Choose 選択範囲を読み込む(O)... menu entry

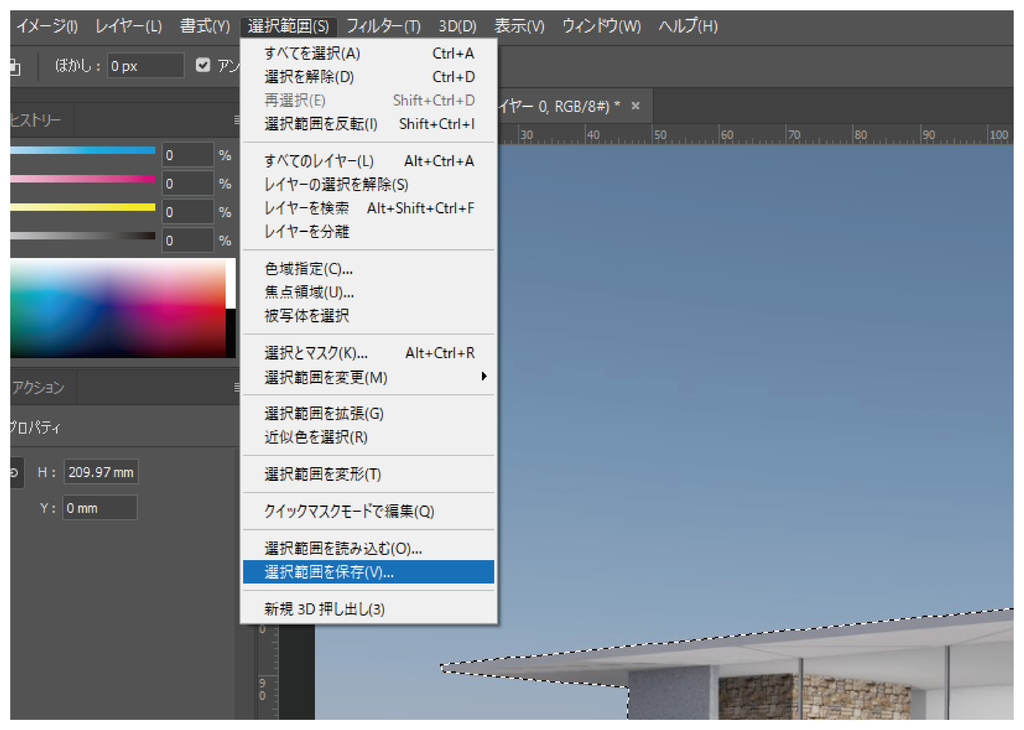(369, 548)
